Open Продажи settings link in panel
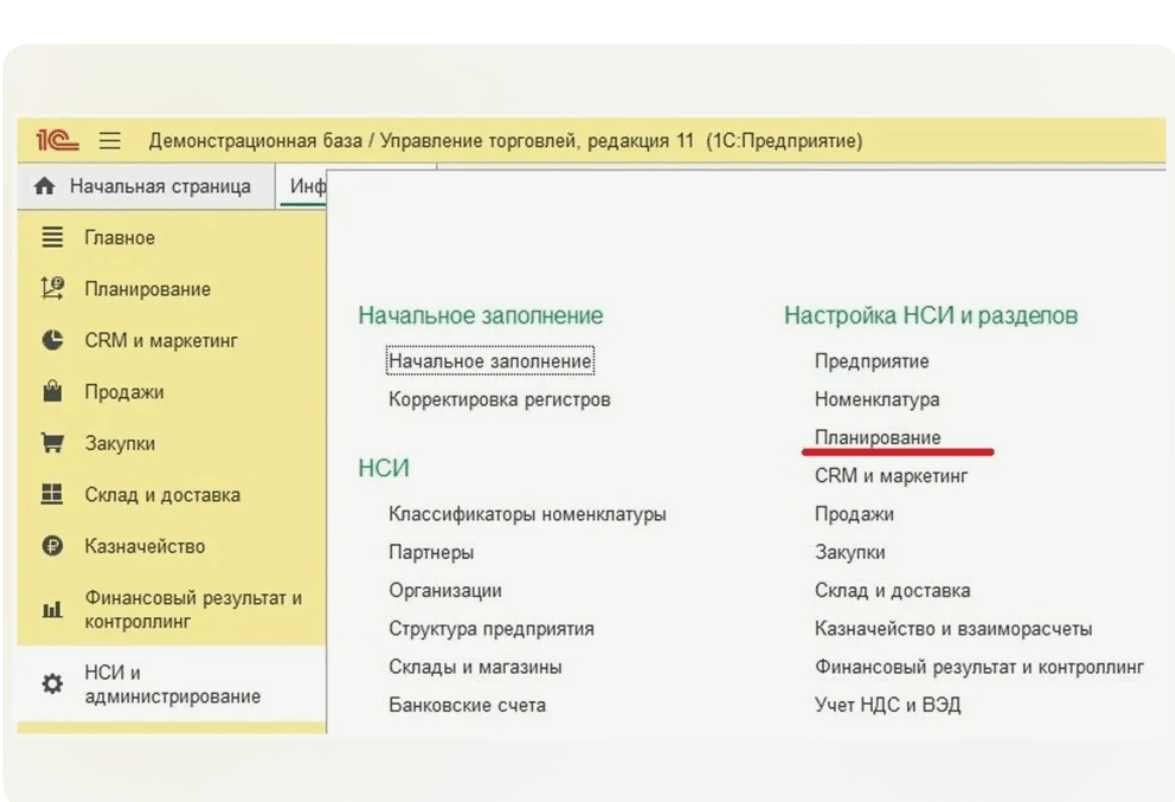Image resolution: width=1175 pixels, height=802 pixels. tap(854, 514)
